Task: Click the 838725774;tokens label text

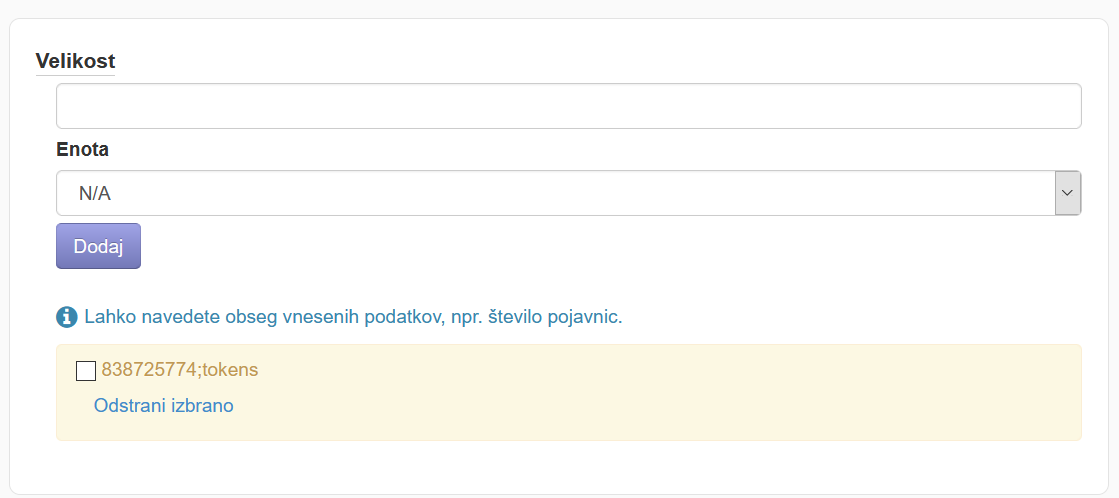Action: pyautogui.click(x=180, y=370)
